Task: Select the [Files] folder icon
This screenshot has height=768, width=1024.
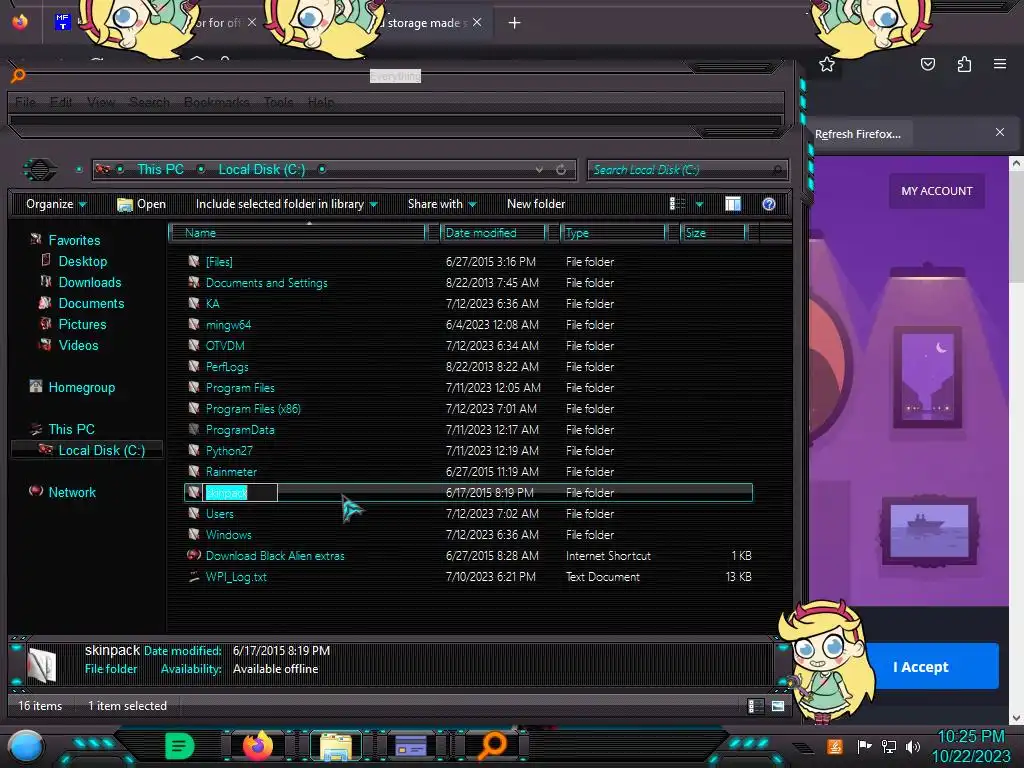Action: tap(194, 261)
